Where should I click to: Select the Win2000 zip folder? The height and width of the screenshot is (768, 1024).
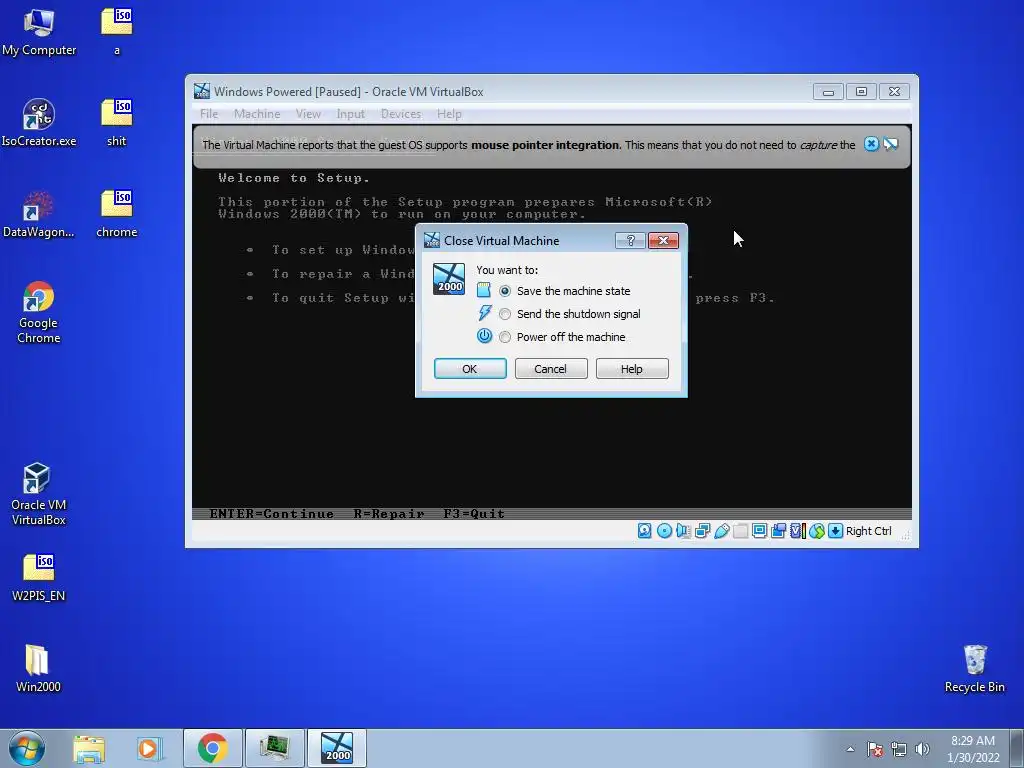(x=38, y=668)
